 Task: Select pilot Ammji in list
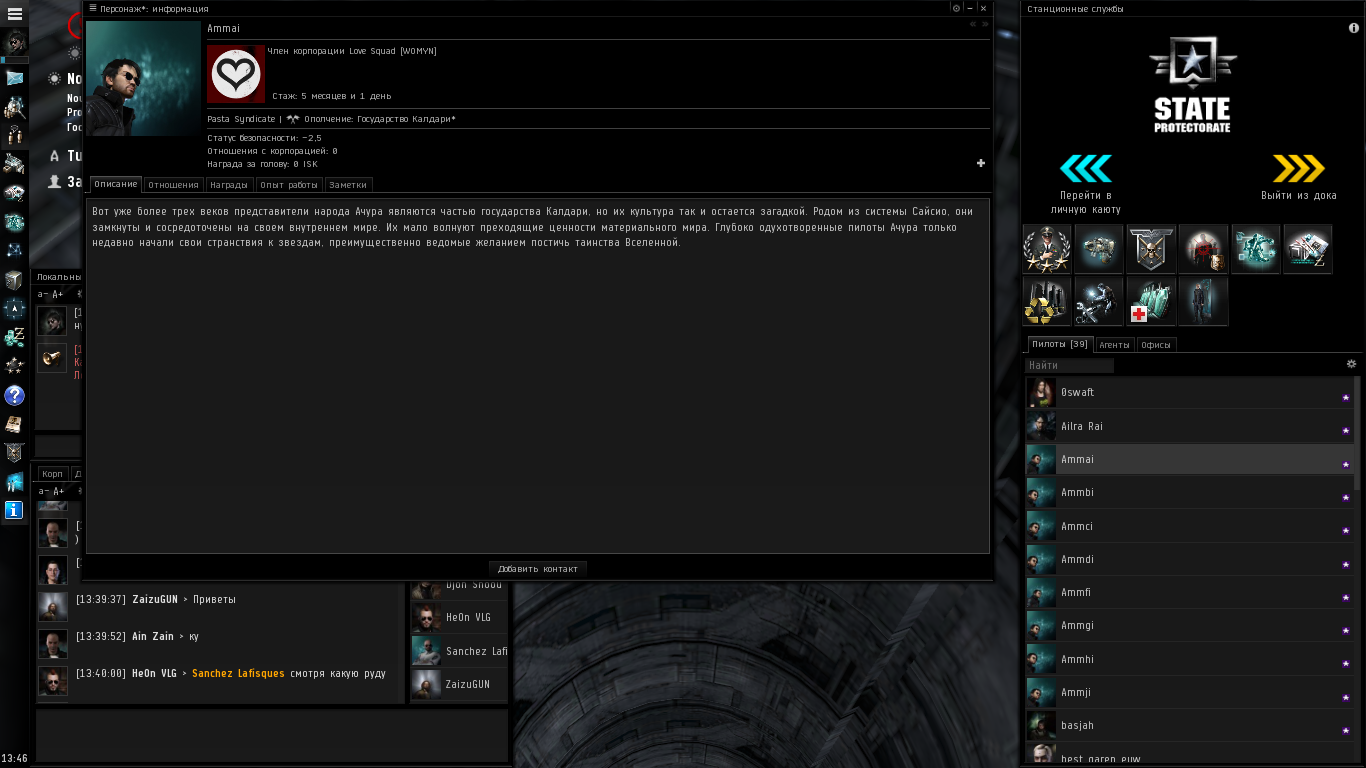[1189, 692]
